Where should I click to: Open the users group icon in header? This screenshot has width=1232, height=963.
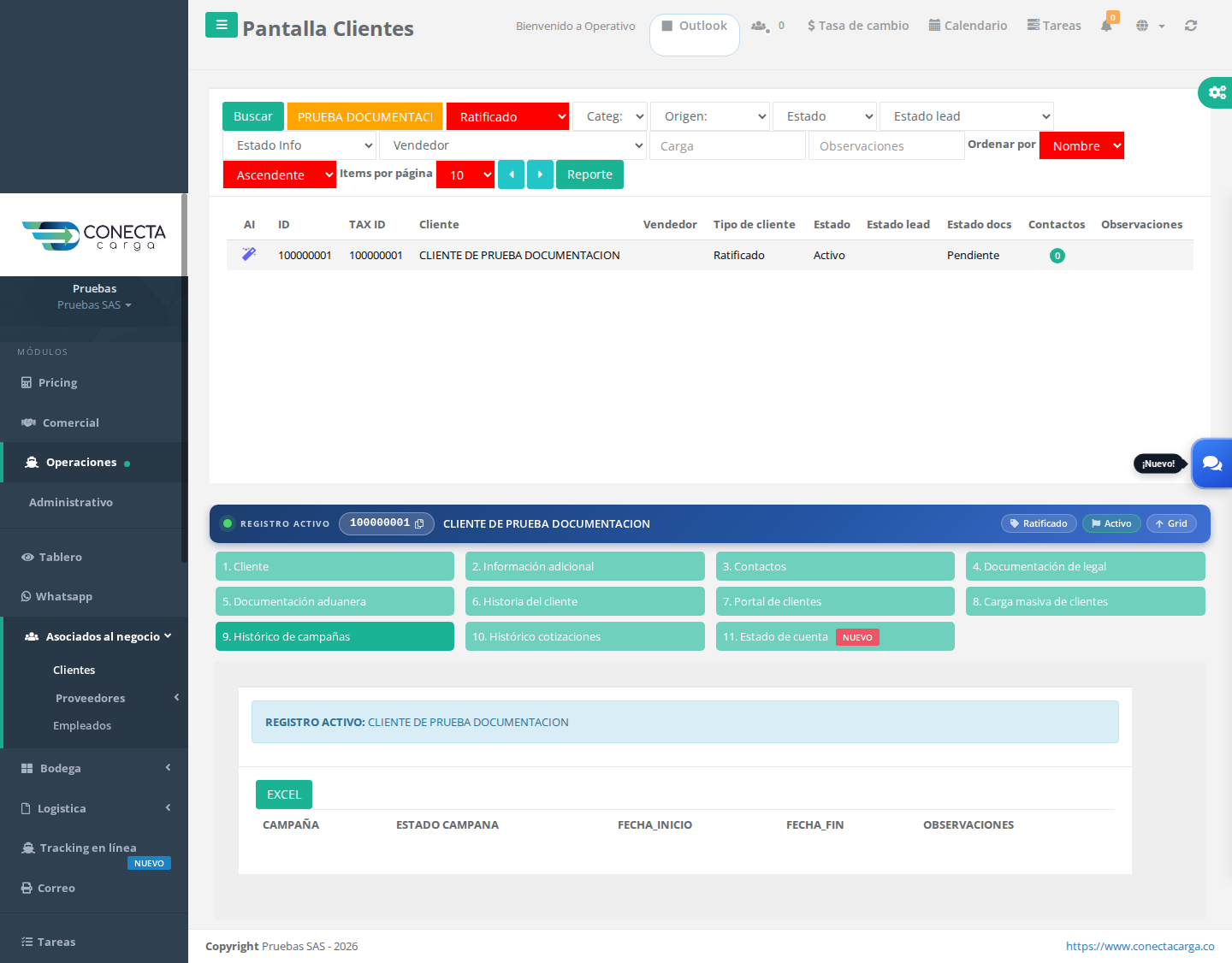759,26
